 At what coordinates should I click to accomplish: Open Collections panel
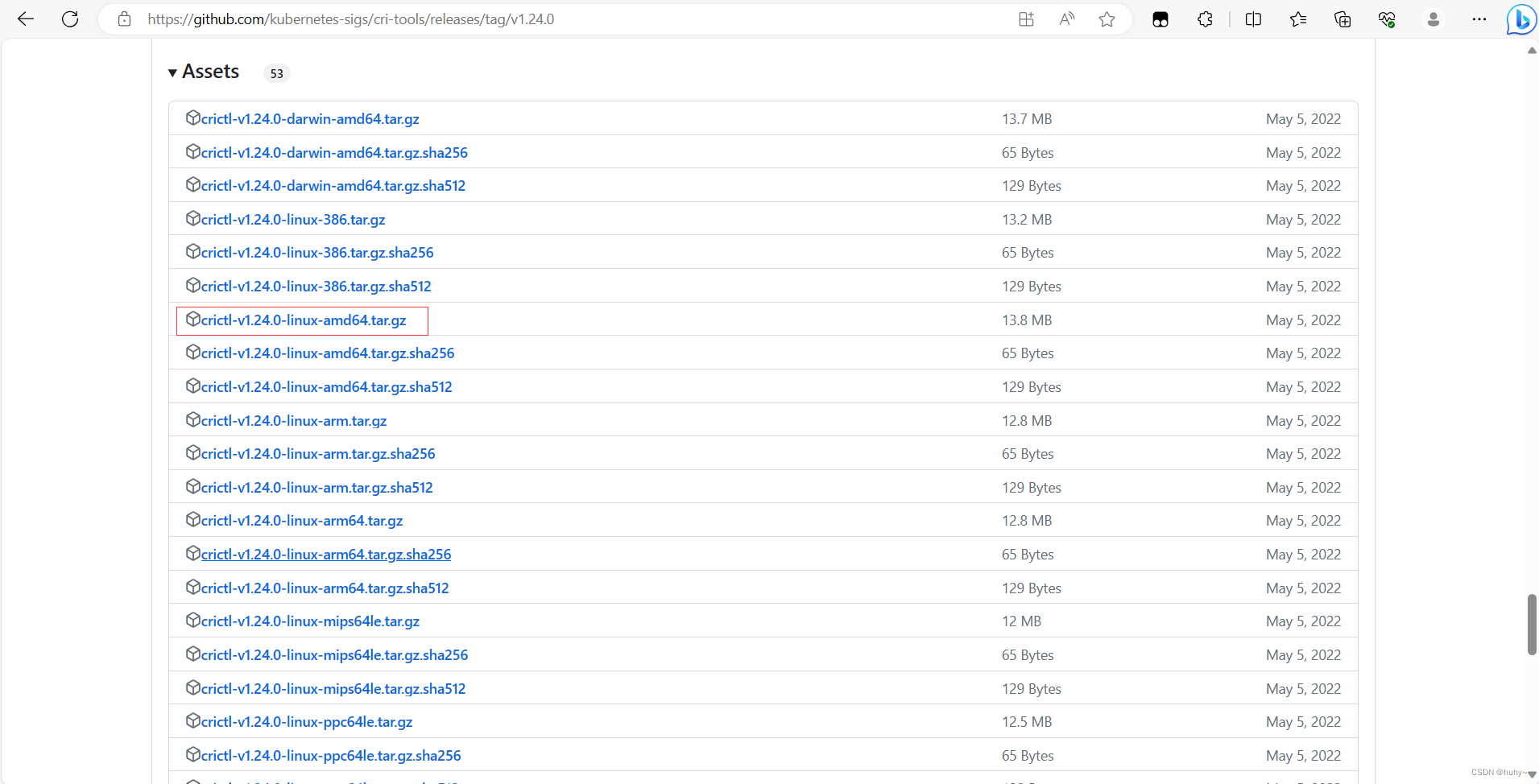click(x=1342, y=19)
